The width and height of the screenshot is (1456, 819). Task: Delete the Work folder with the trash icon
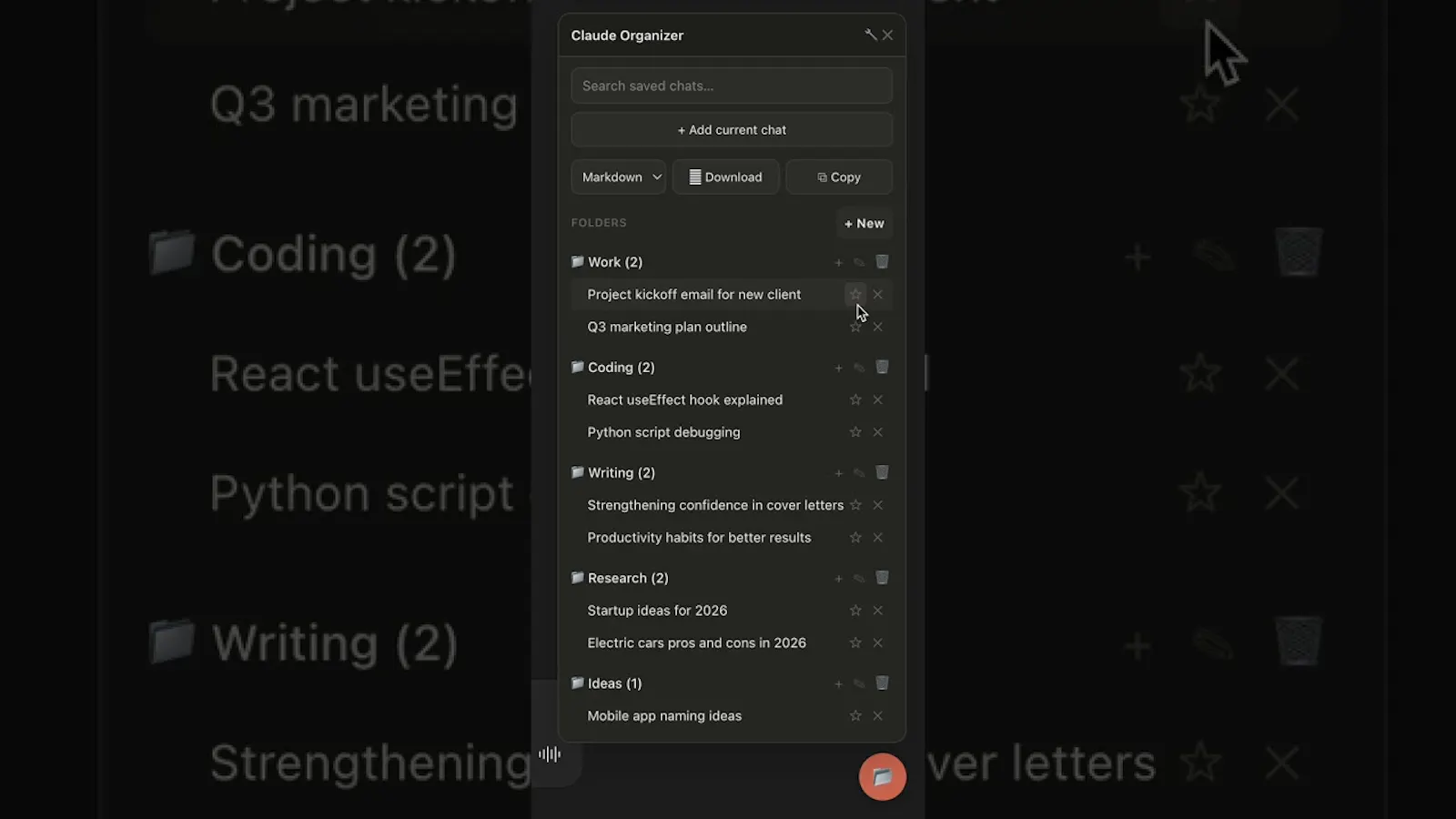click(882, 262)
